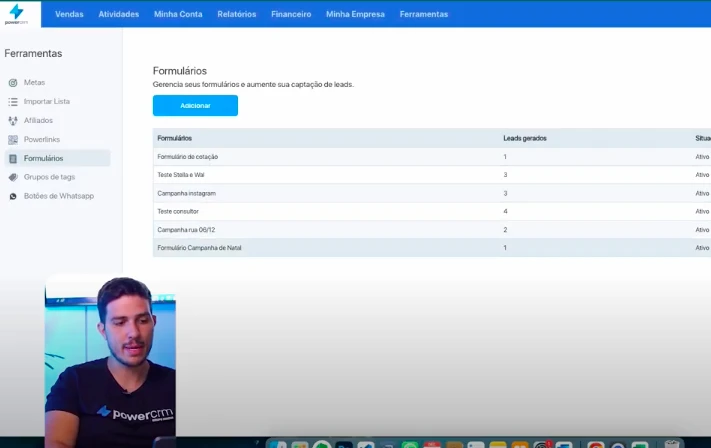Click the Importar Lista list icon
Viewport: 711px width, 448px height.
pyautogui.click(x=13, y=102)
